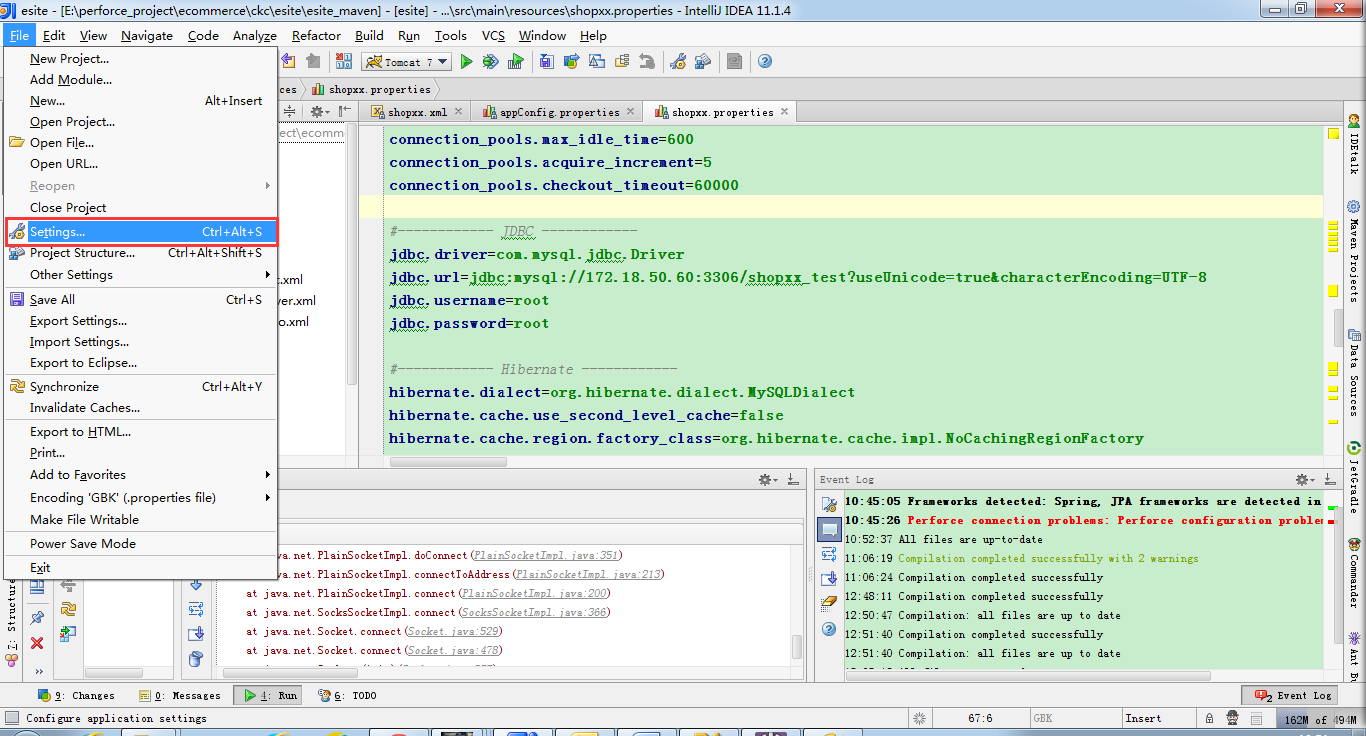Toggle scroll to end in the Event Log
This screenshot has height=736, width=1366.
(829, 578)
